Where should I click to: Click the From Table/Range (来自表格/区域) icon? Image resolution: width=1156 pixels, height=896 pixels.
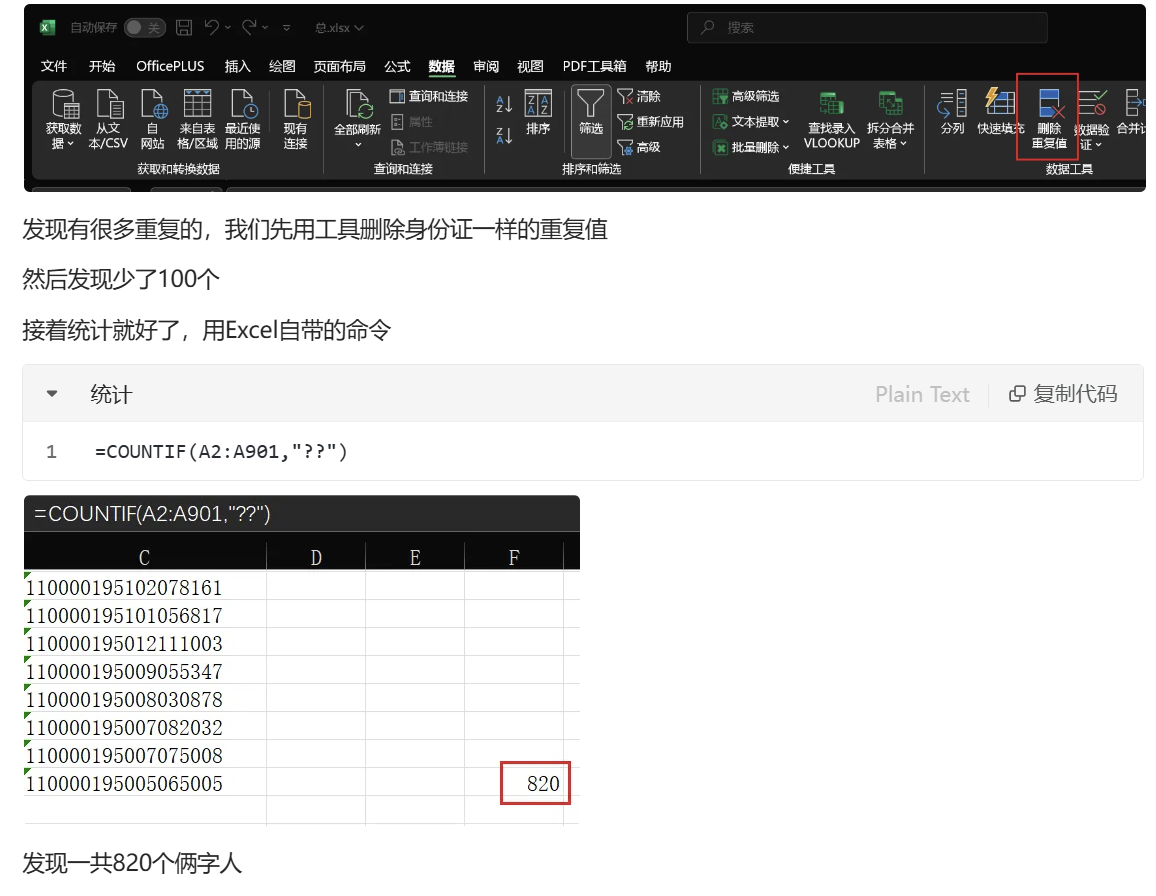197,104
